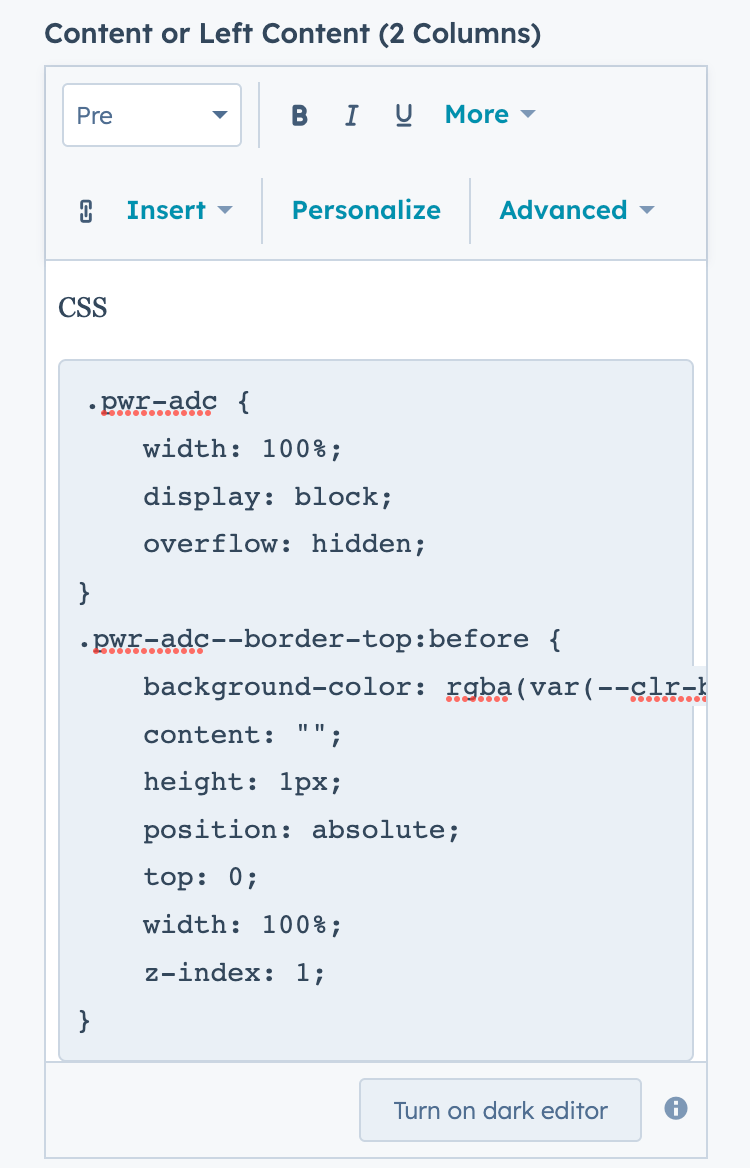Toggle underline formatting
The width and height of the screenshot is (750, 1168).
(x=403, y=114)
